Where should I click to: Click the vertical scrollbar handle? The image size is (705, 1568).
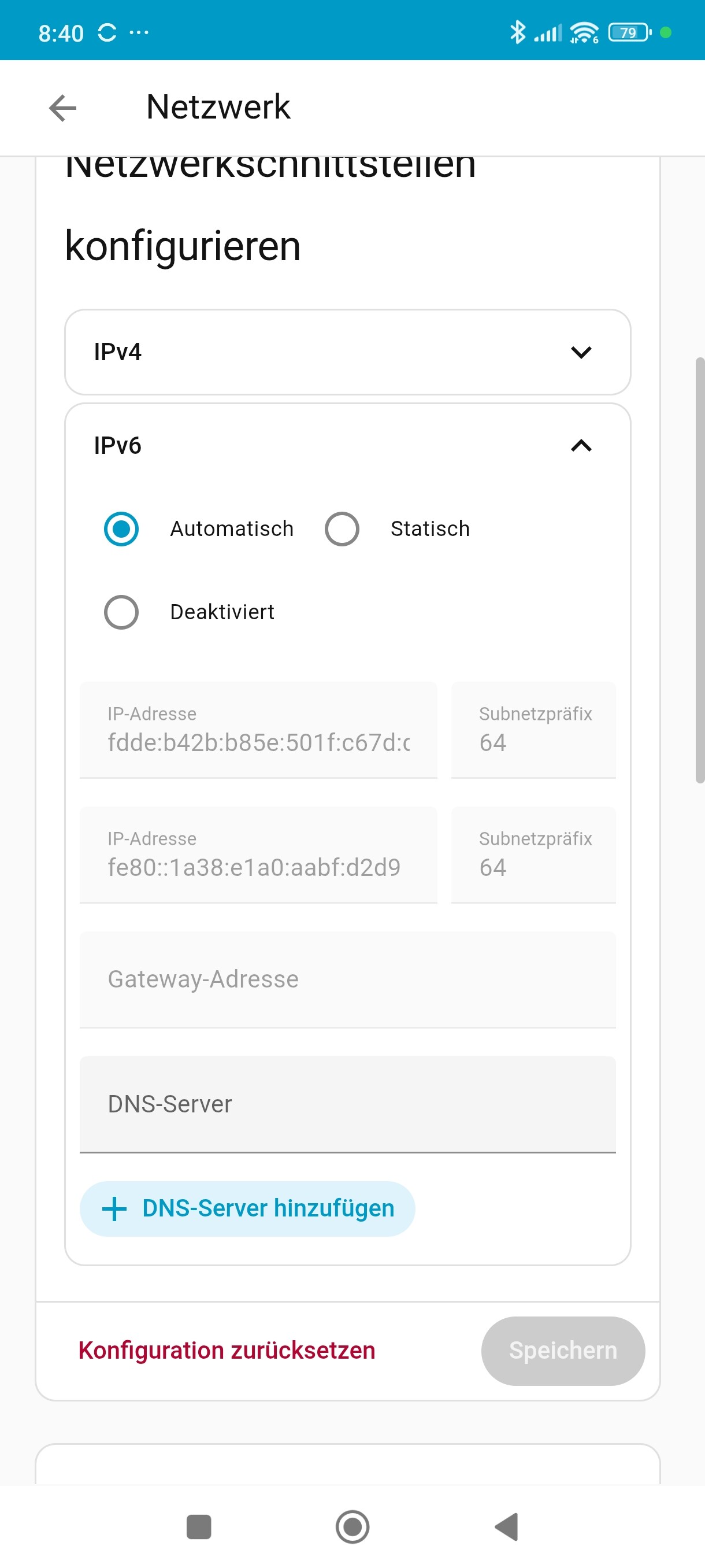(x=700, y=570)
